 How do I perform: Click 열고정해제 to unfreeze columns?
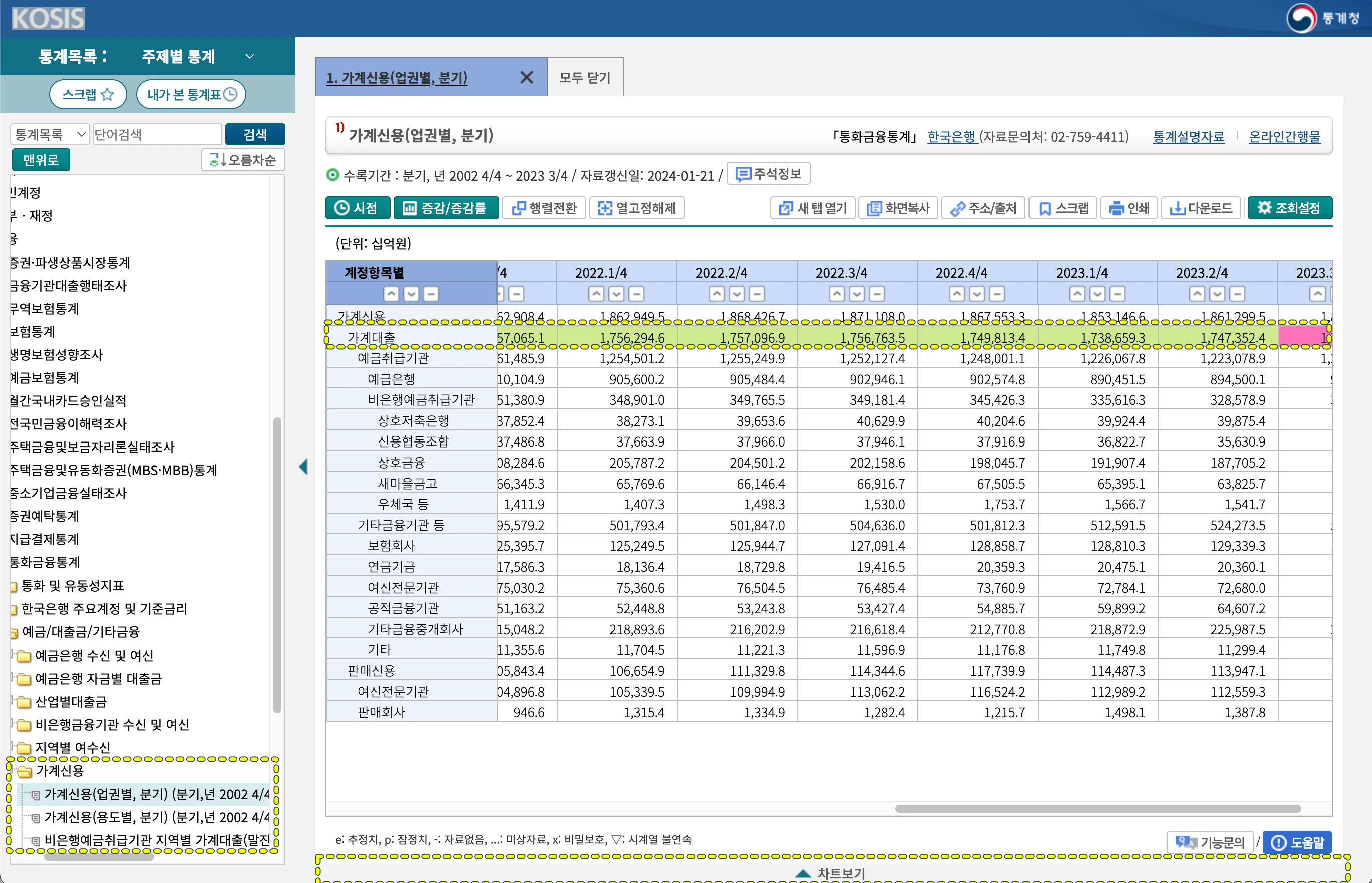(x=636, y=208)
